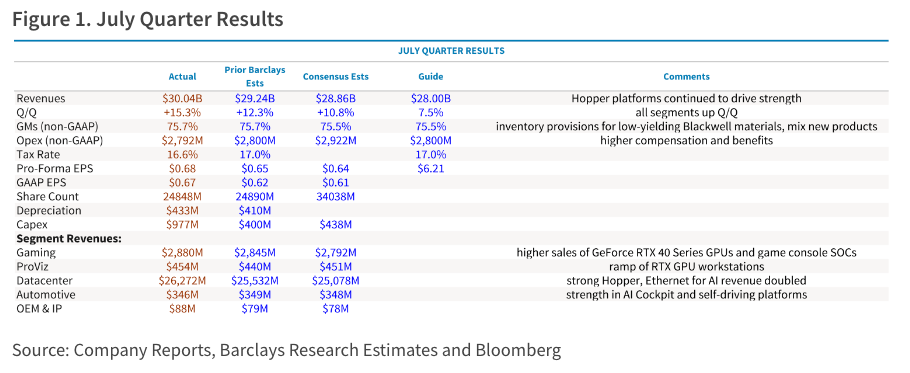Select the 'all segments up Q/Q' comment
The width and height of the screenshot is (910, 373).
pos(686,113)
